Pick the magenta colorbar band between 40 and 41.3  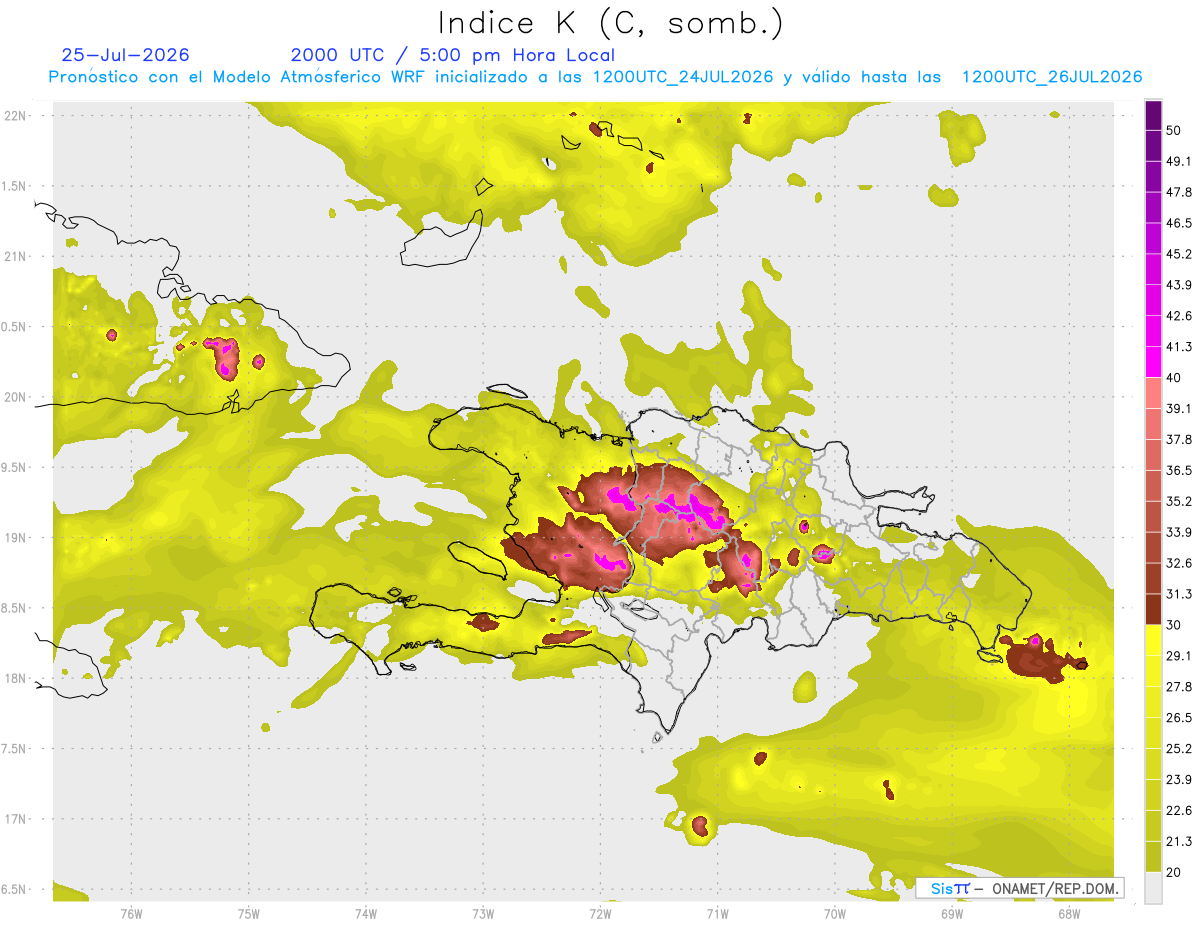pos(1153,363)
